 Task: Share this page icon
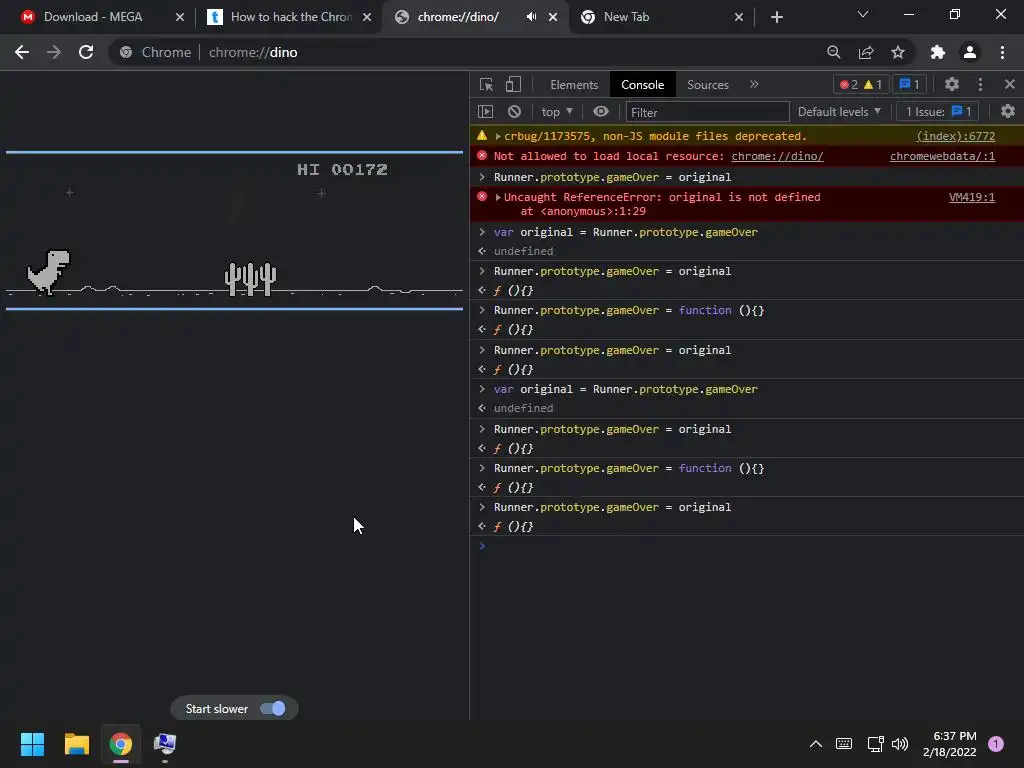[866, 52]
